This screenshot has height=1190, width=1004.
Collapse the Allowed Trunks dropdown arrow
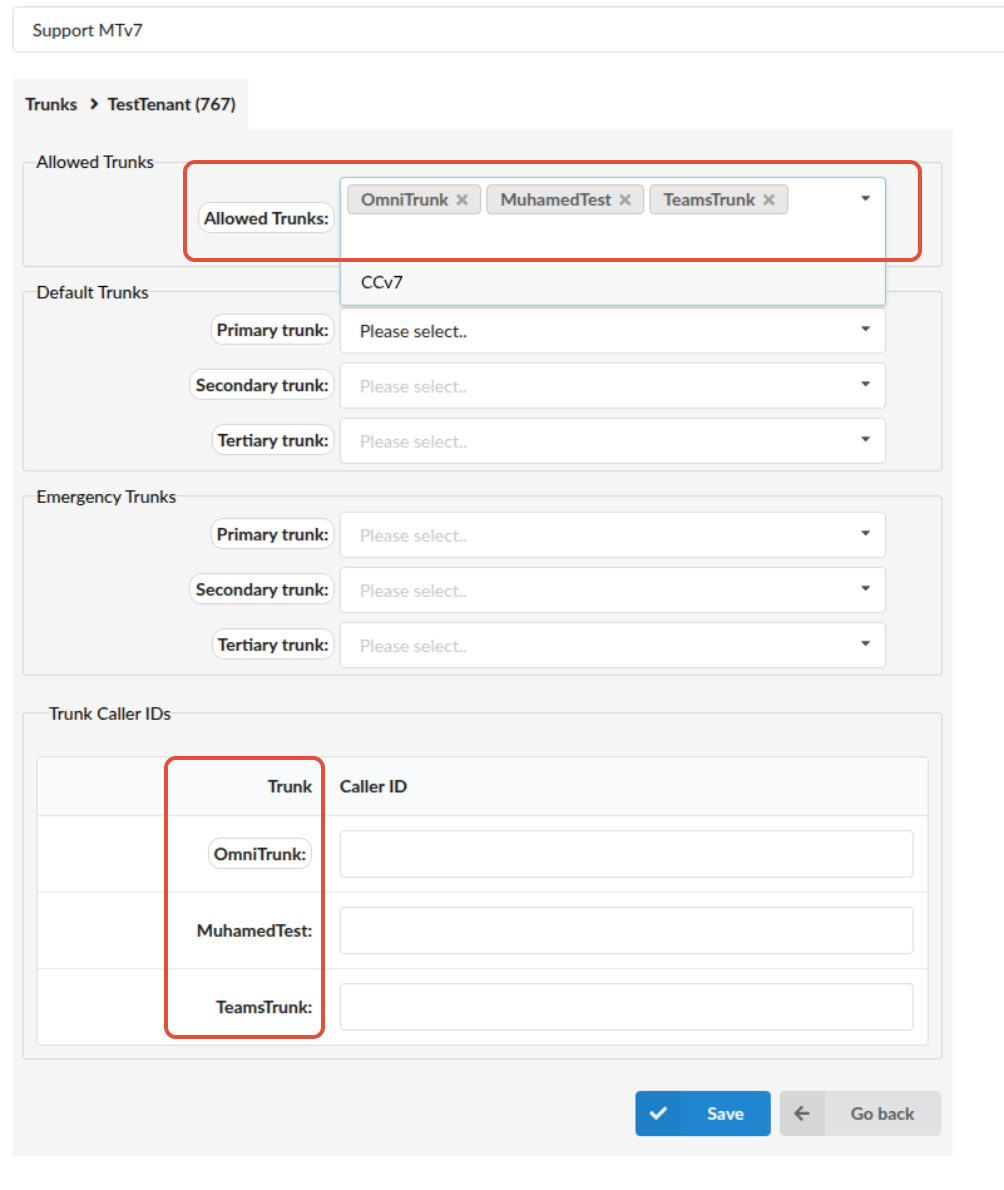[865, 199]
